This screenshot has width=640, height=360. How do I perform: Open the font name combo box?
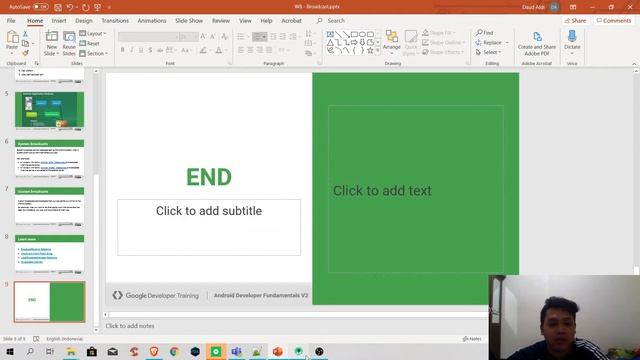click(x=149, y=37)
